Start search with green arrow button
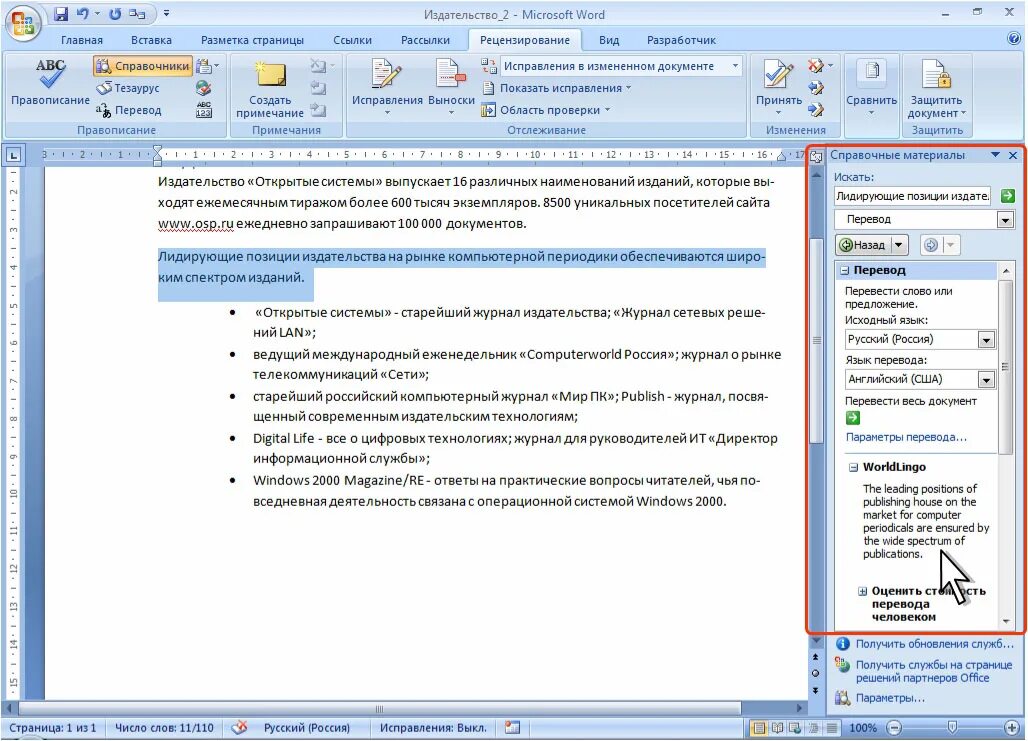The height and width of the screenshot is (741, 1028). coord(1008,195)
